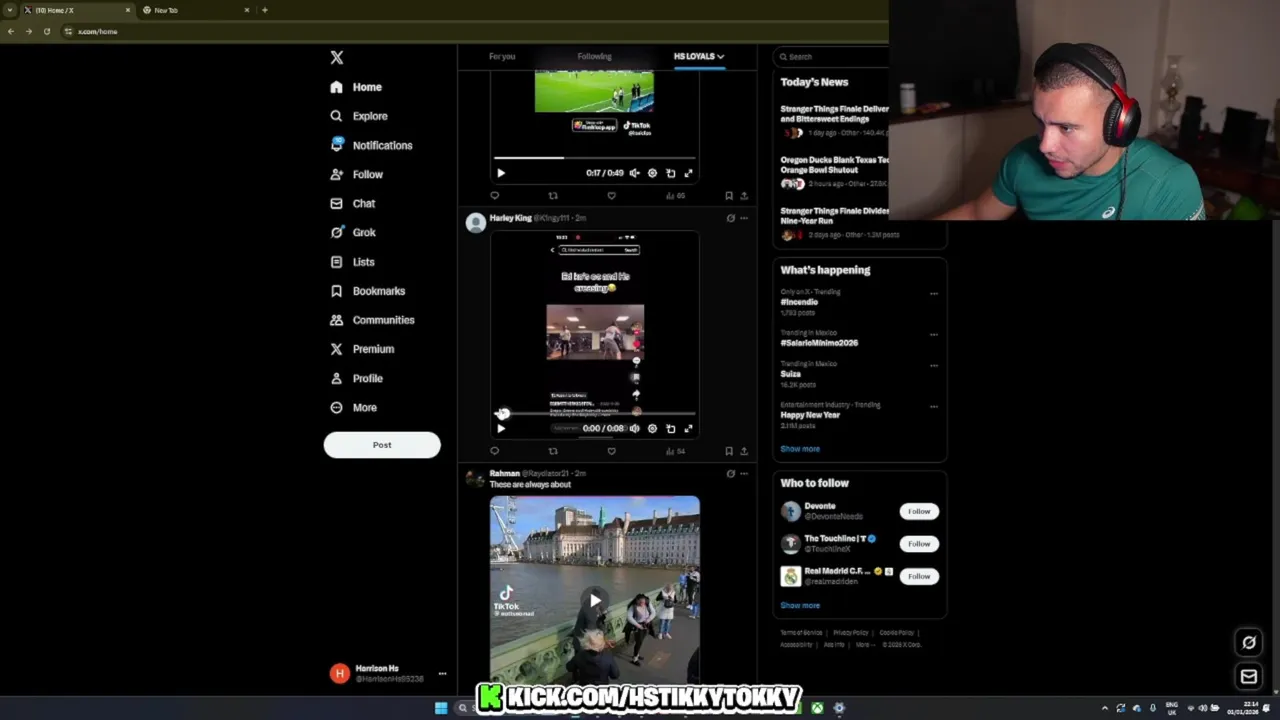
Task: Open the Follow page in sidebar
Action: click(x=356, y=174)
